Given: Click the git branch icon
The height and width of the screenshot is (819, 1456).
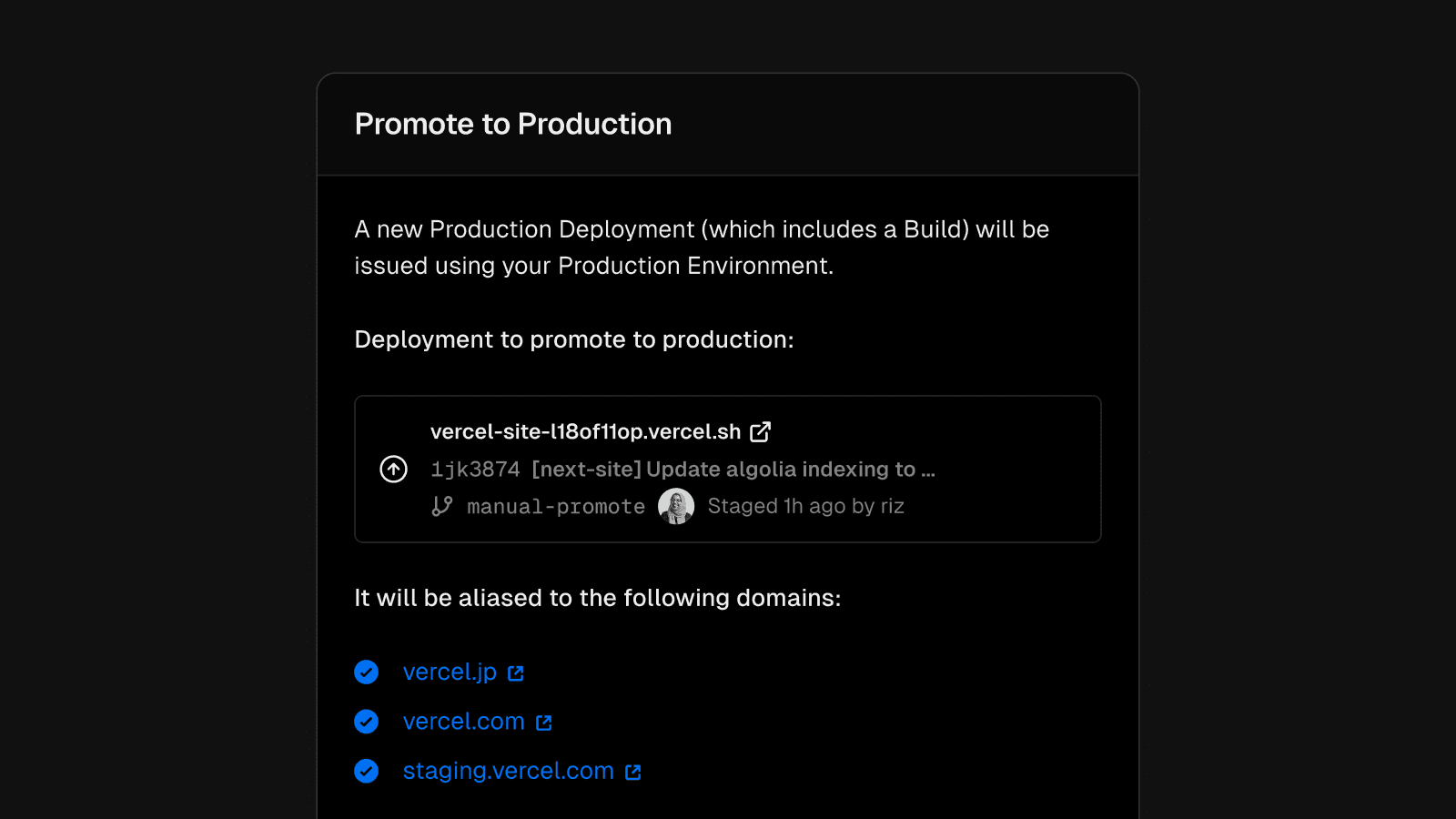Looking at the screenshot, I should [442, 506].
